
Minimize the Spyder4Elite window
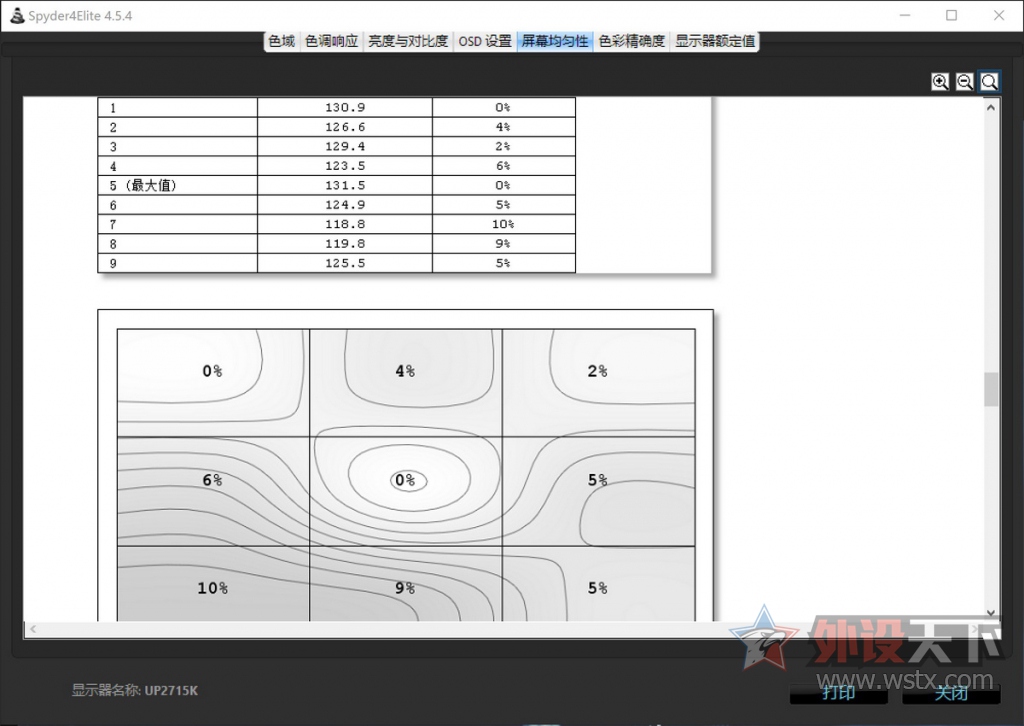905,16
